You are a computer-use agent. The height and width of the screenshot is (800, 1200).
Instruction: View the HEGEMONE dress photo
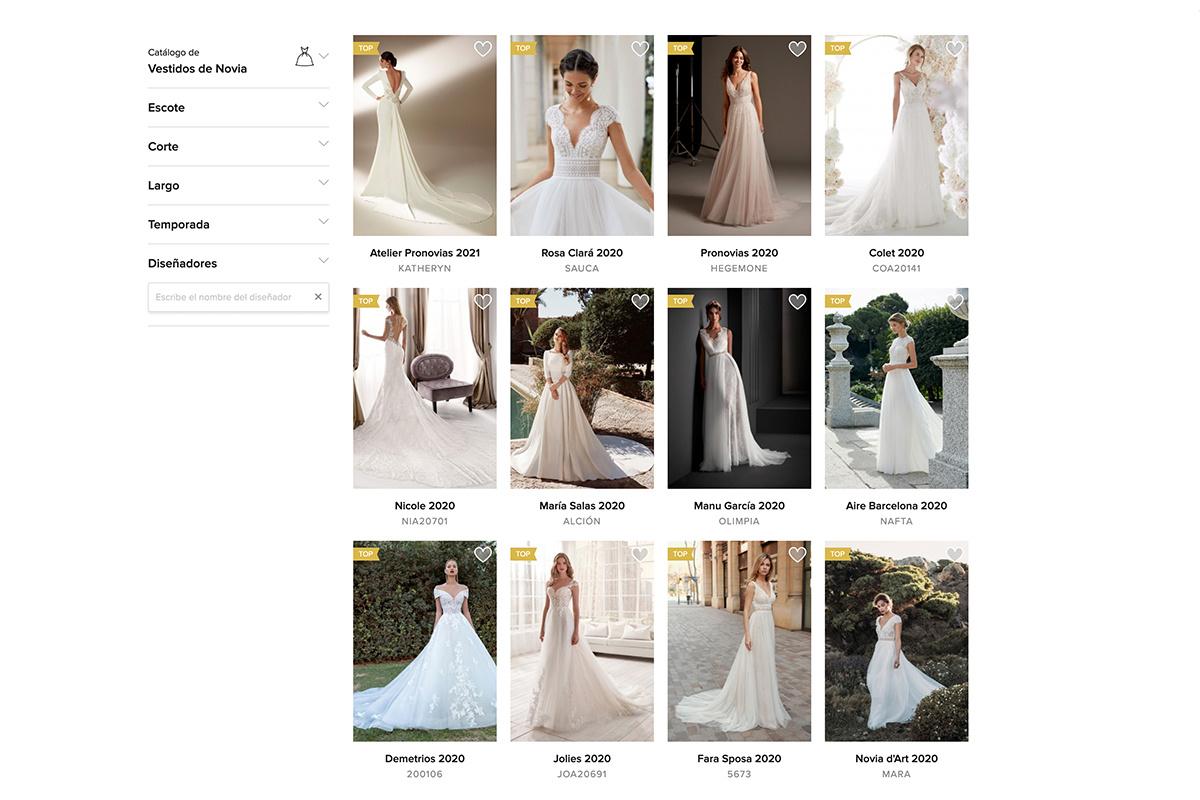(739, 135)
